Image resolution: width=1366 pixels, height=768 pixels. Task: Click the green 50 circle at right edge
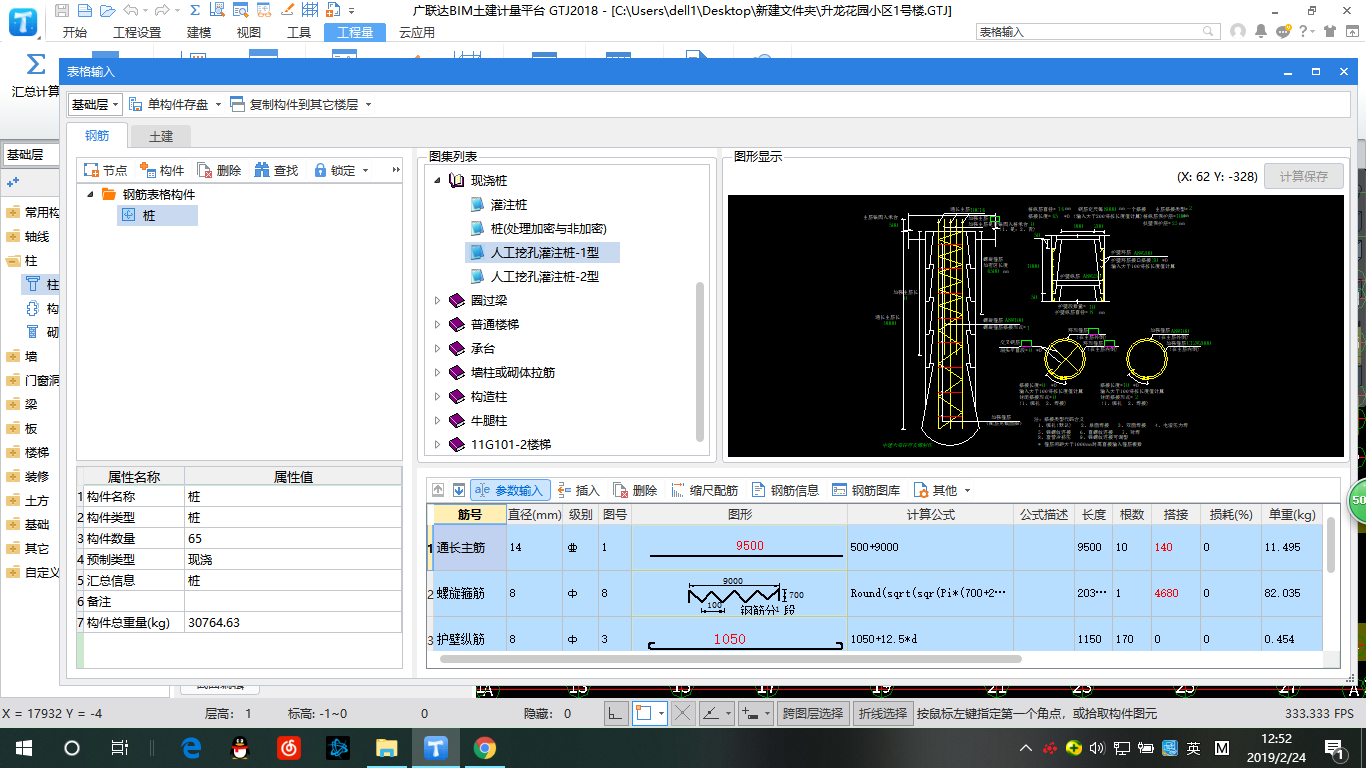pyautogui.click(x=1357, y=499)
